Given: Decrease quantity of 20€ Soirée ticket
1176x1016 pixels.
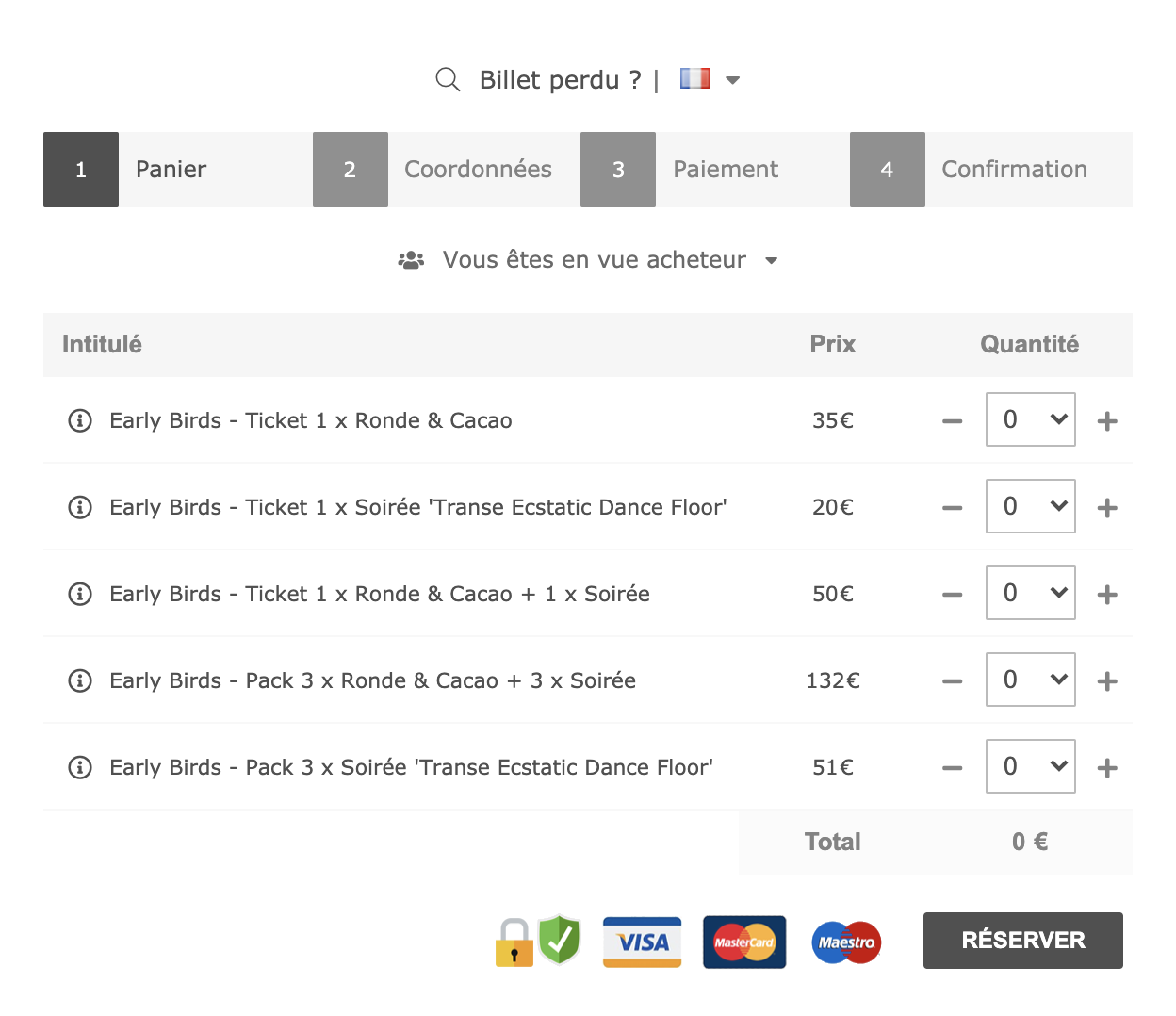Looking at the screenshot, I should pyautogui.click(x=953, y=508).
